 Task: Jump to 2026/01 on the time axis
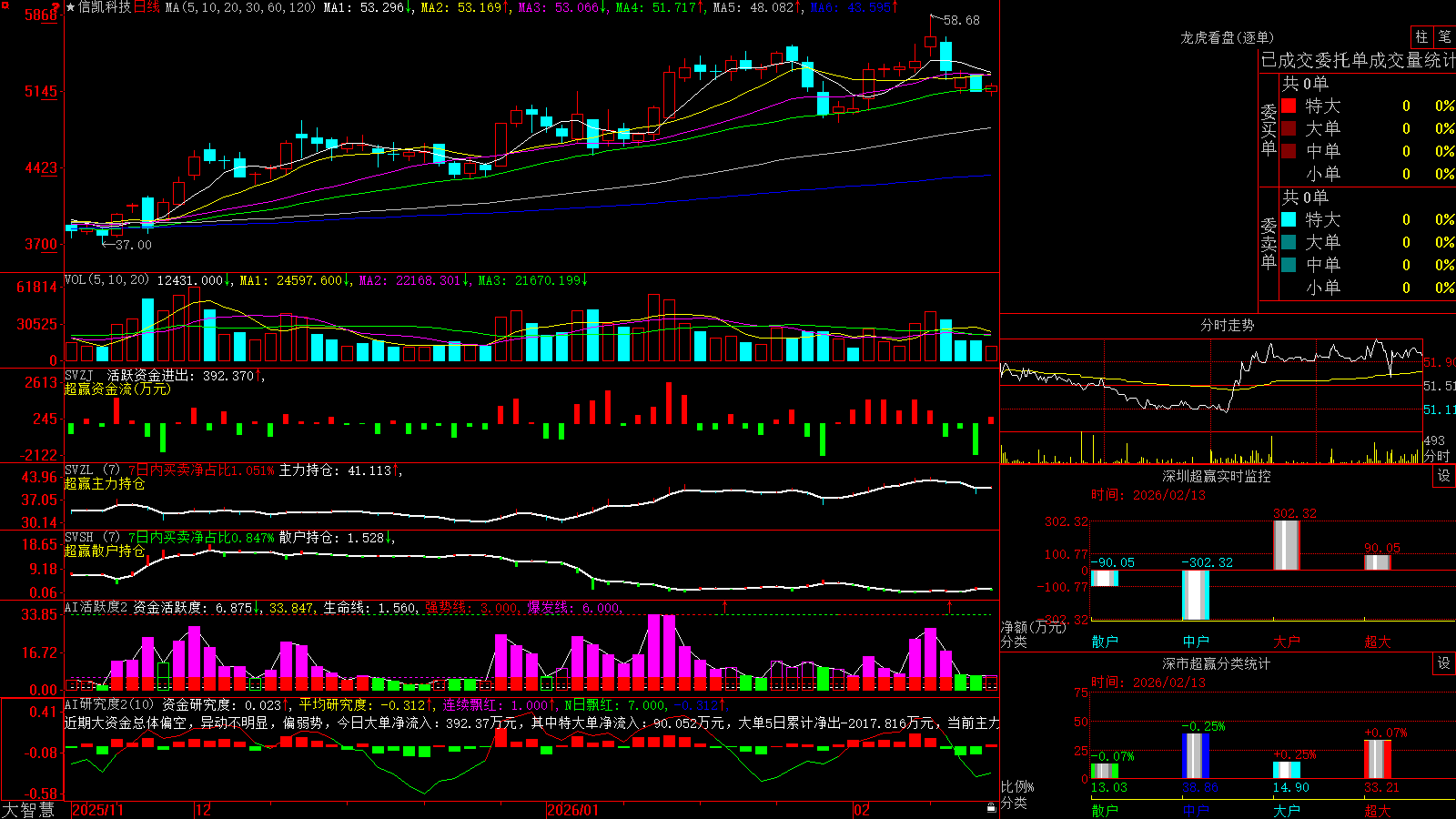[573, 810]
